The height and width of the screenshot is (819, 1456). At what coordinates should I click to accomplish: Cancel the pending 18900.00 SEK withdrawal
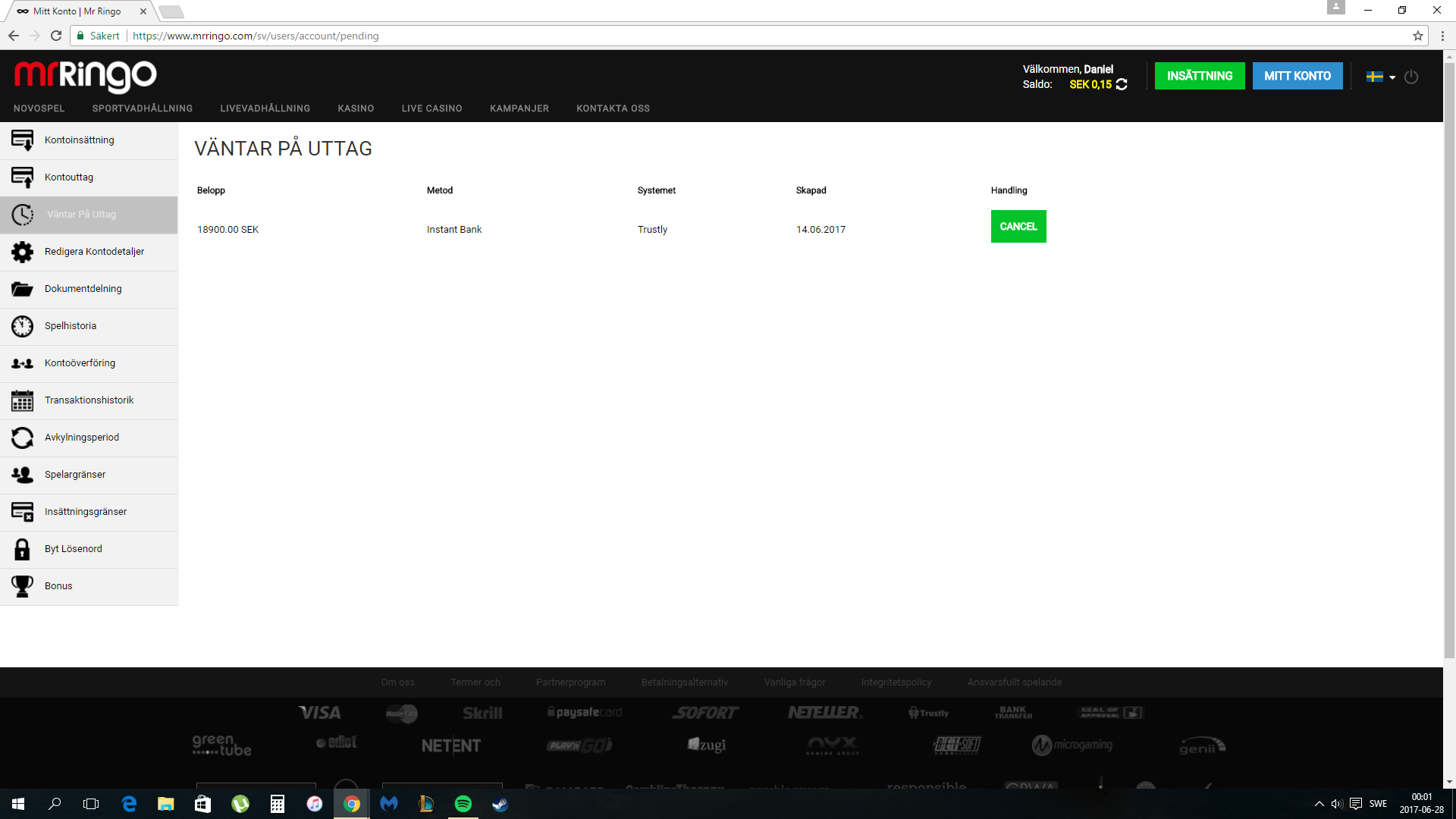pos(1018,227)
